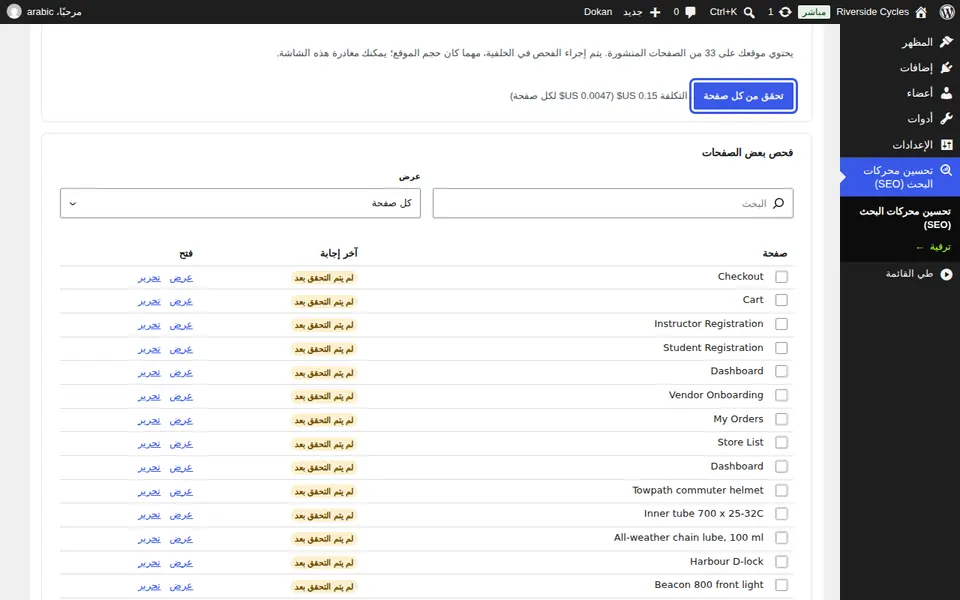The width and height of the screenshot is (960, 600).
Task: Click تحرير link for Vendor Onboarding row
Action: point(149,397)
